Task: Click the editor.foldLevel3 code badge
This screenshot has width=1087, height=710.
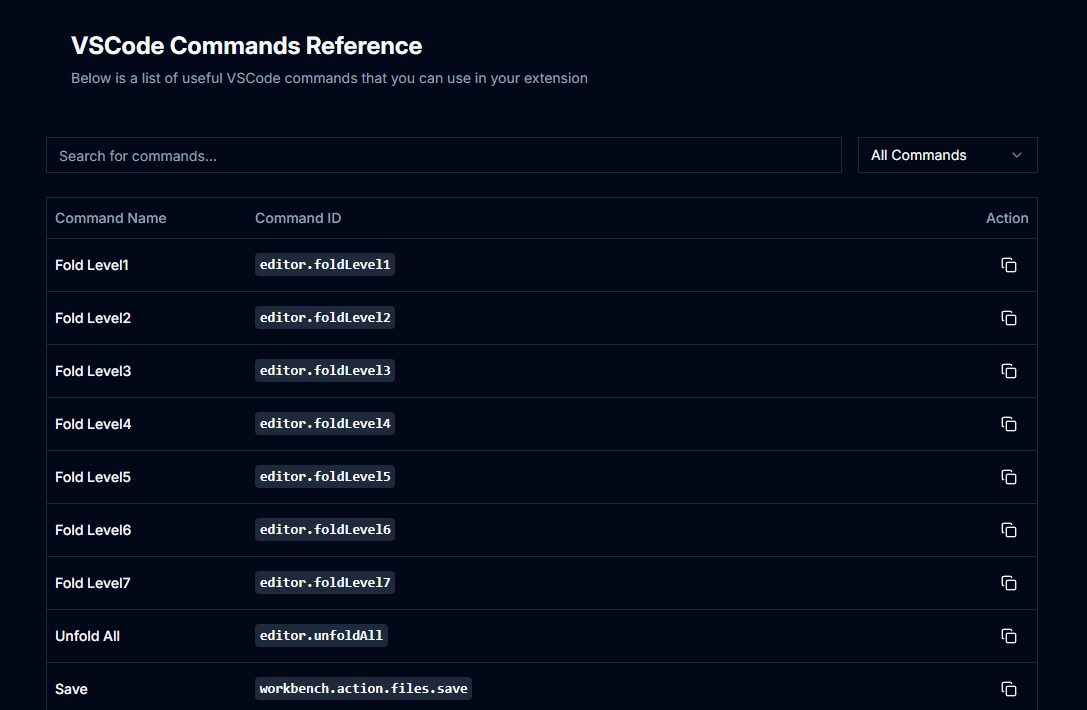Action: coord(325,370)
